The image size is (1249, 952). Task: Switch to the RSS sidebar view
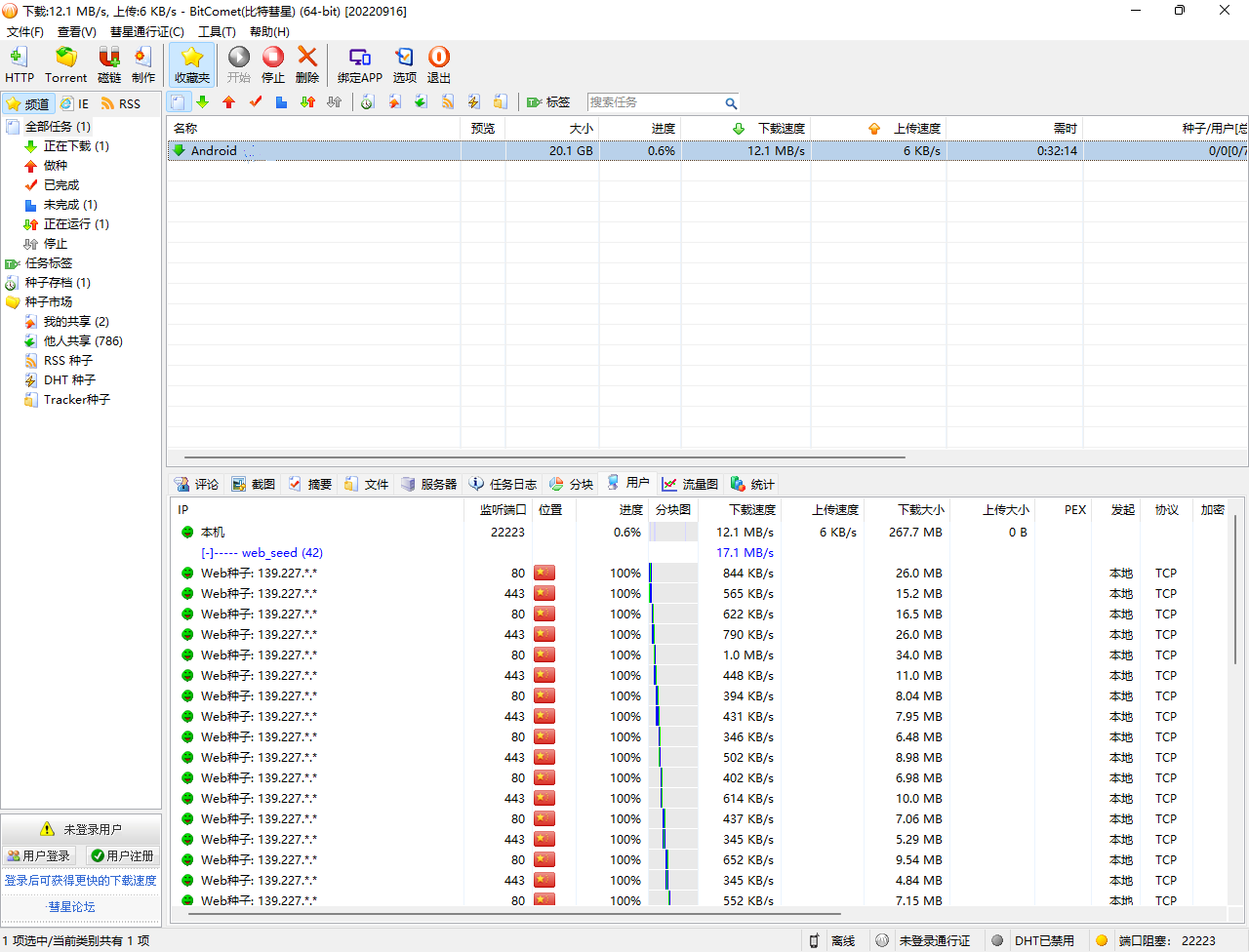point(121,103)
